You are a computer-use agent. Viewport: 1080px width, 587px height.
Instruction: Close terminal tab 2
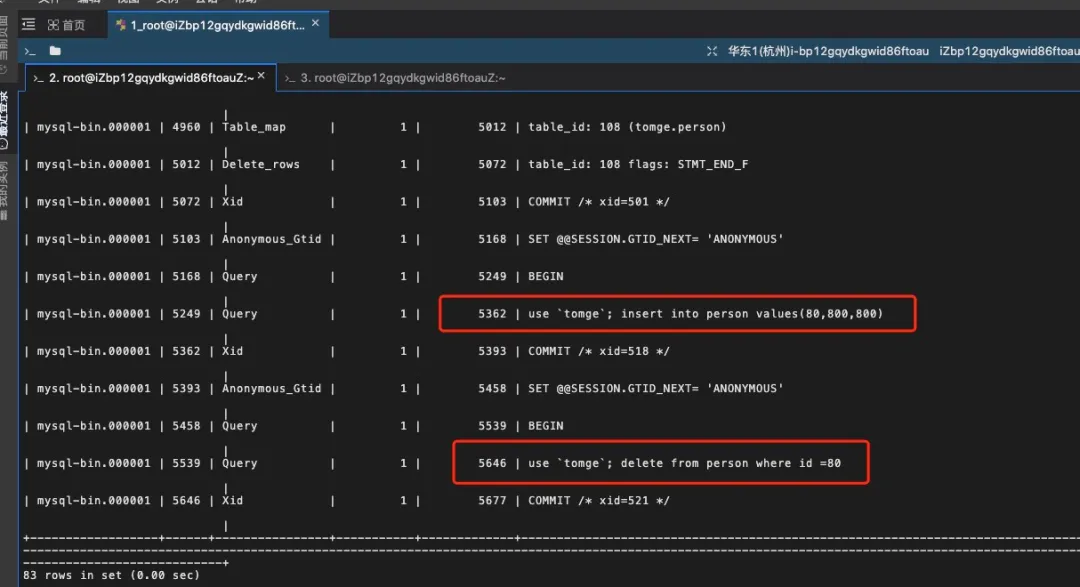pyautogui.click(x=262, y=76)
